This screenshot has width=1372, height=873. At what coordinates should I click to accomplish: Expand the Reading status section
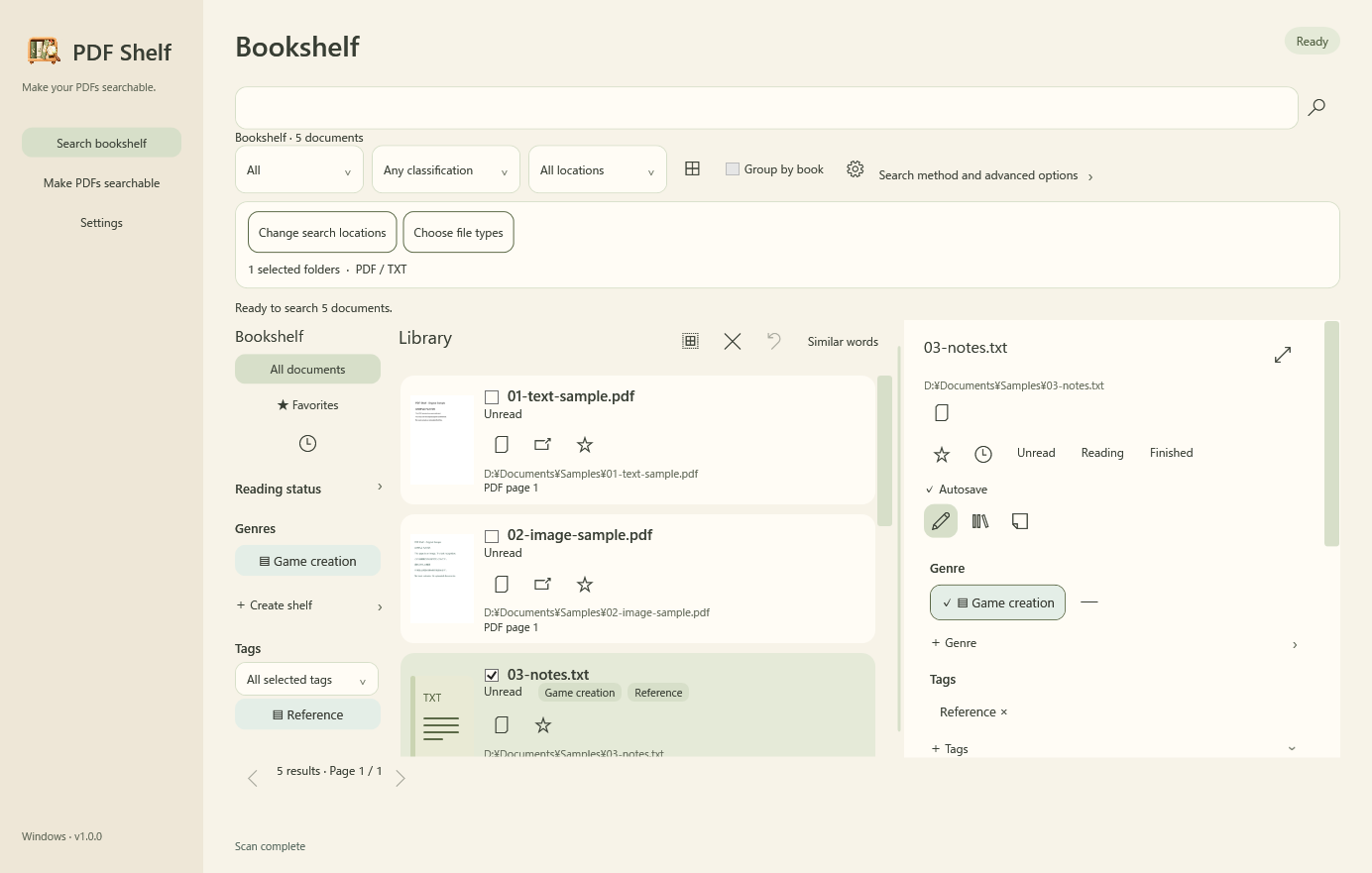coord(308,489)
